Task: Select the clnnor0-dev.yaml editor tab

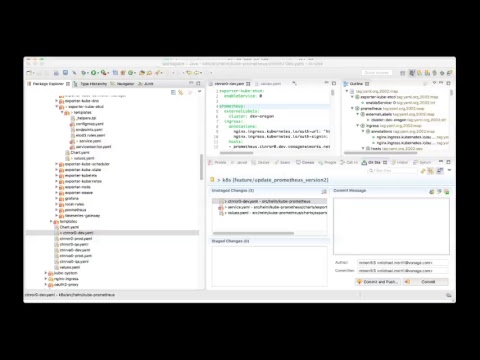Action: 229,84
